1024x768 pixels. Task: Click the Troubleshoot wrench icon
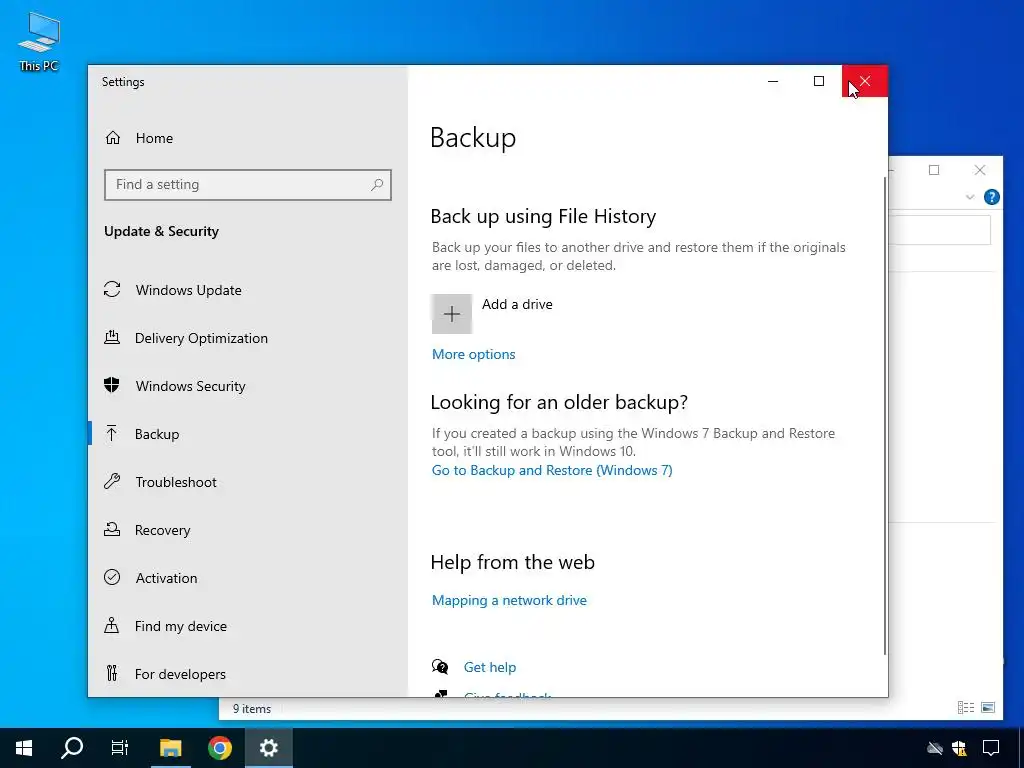click(112, 482)
